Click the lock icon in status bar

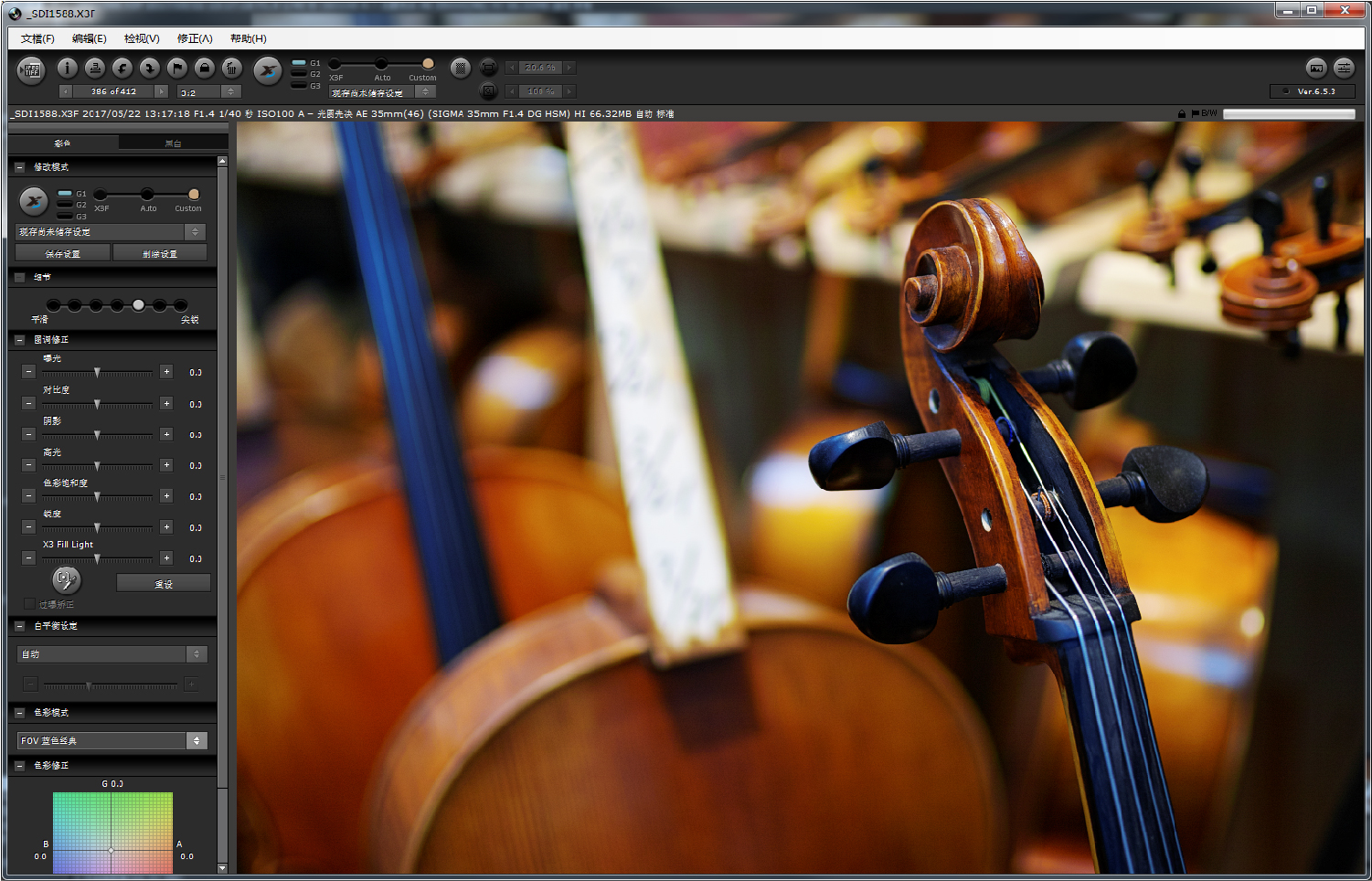click(x=1182, y=113)
